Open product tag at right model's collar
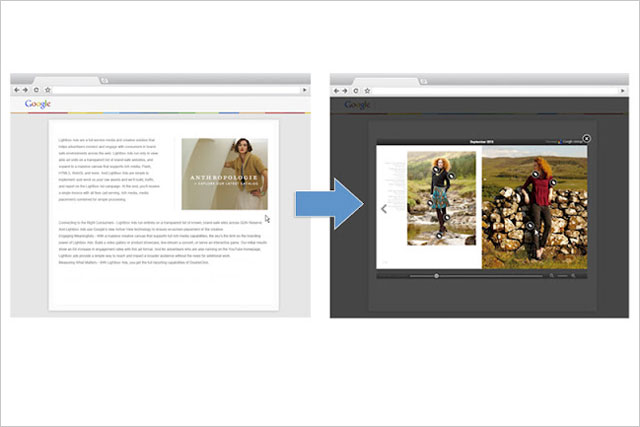The image size is (640, 427). [535, 174]
